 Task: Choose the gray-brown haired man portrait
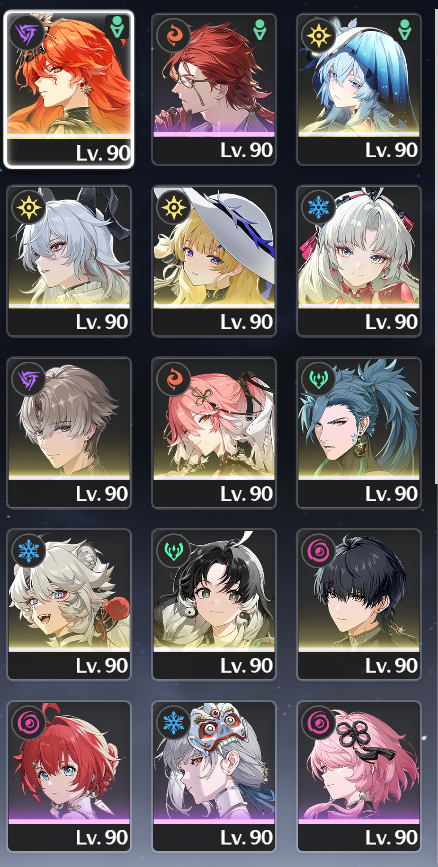click(x=69, y=432)
